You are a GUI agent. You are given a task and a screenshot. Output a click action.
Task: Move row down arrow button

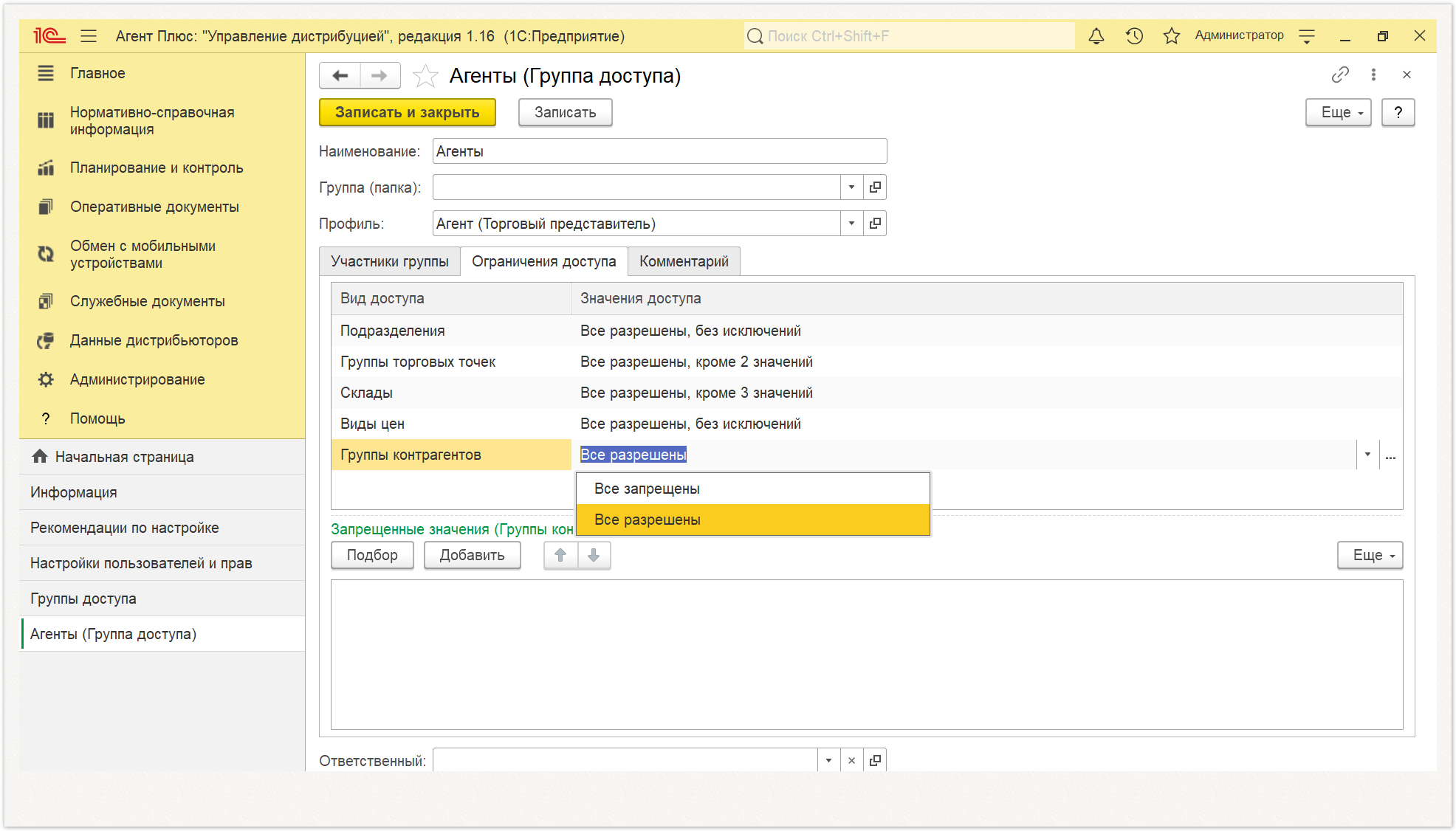(x=594, y=555)
